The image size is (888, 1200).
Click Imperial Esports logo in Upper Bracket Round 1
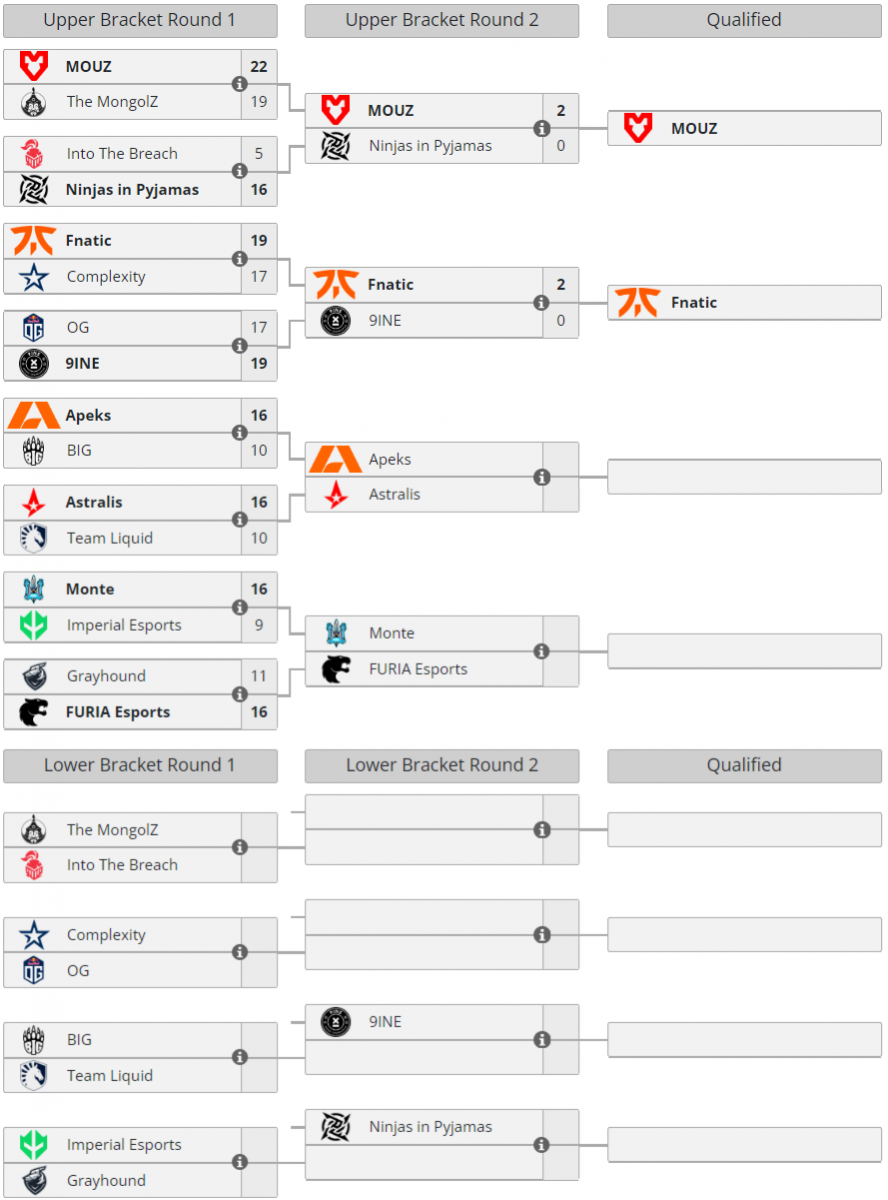(x=34, y=625)
